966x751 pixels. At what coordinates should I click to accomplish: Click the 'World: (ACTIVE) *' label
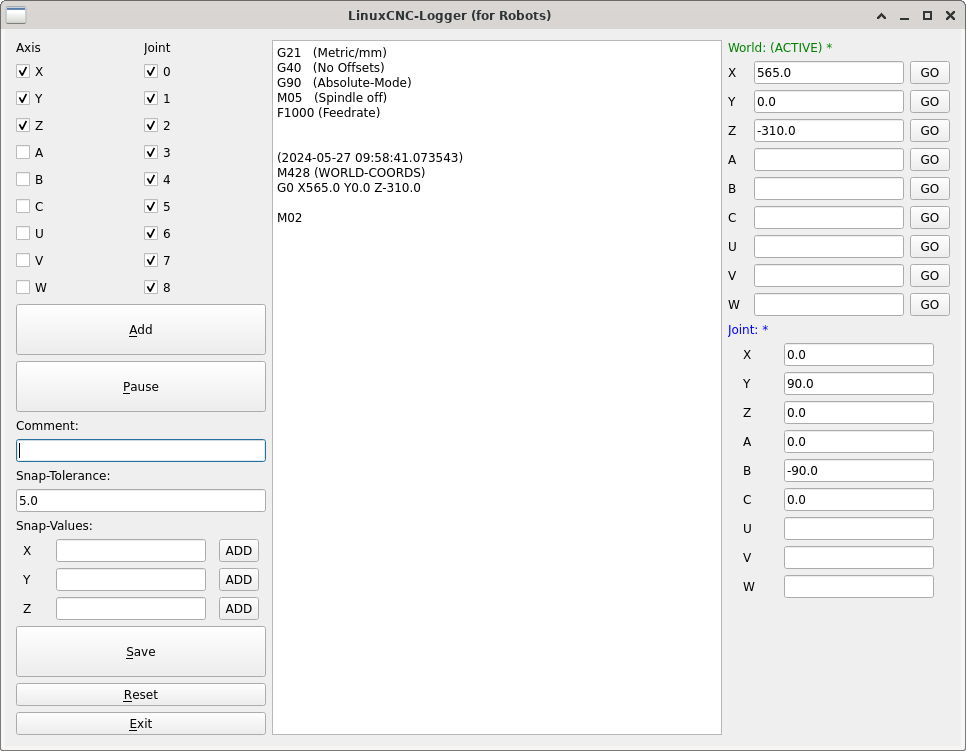click(x=780, y=47)
